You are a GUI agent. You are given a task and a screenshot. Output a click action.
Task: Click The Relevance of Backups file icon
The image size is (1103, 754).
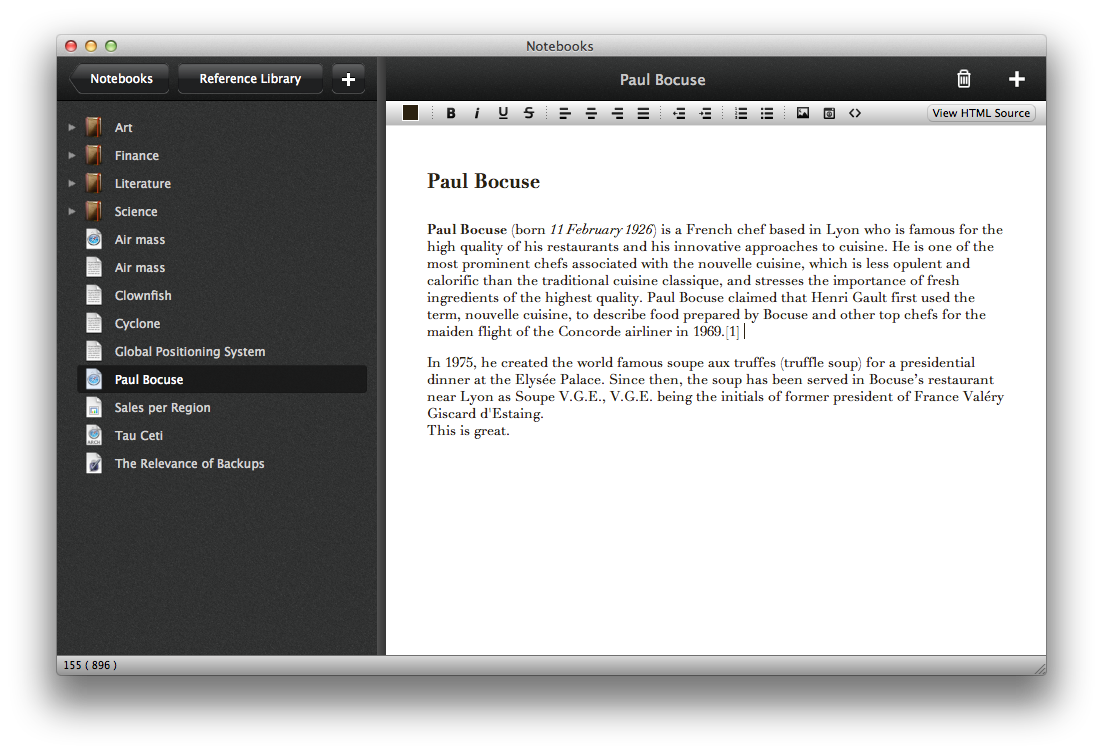[94, 464]
